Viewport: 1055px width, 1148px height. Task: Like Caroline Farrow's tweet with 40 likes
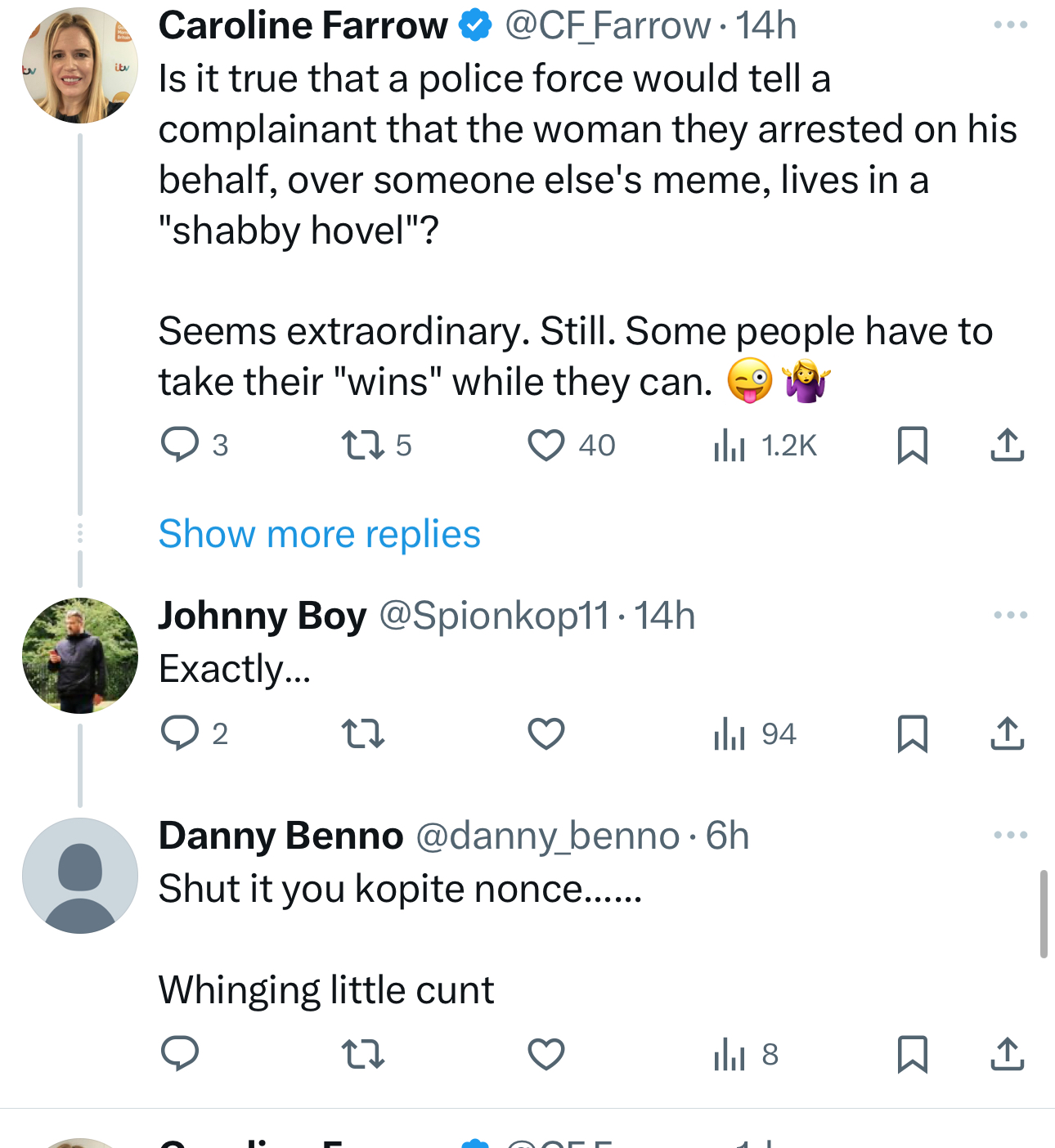tap(545, 446)
